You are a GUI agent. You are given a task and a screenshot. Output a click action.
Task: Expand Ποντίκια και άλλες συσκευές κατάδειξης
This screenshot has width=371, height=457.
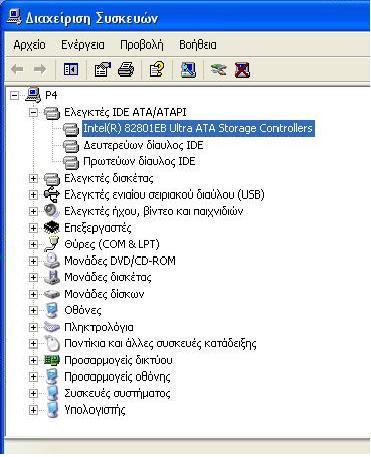coord(33,344)
